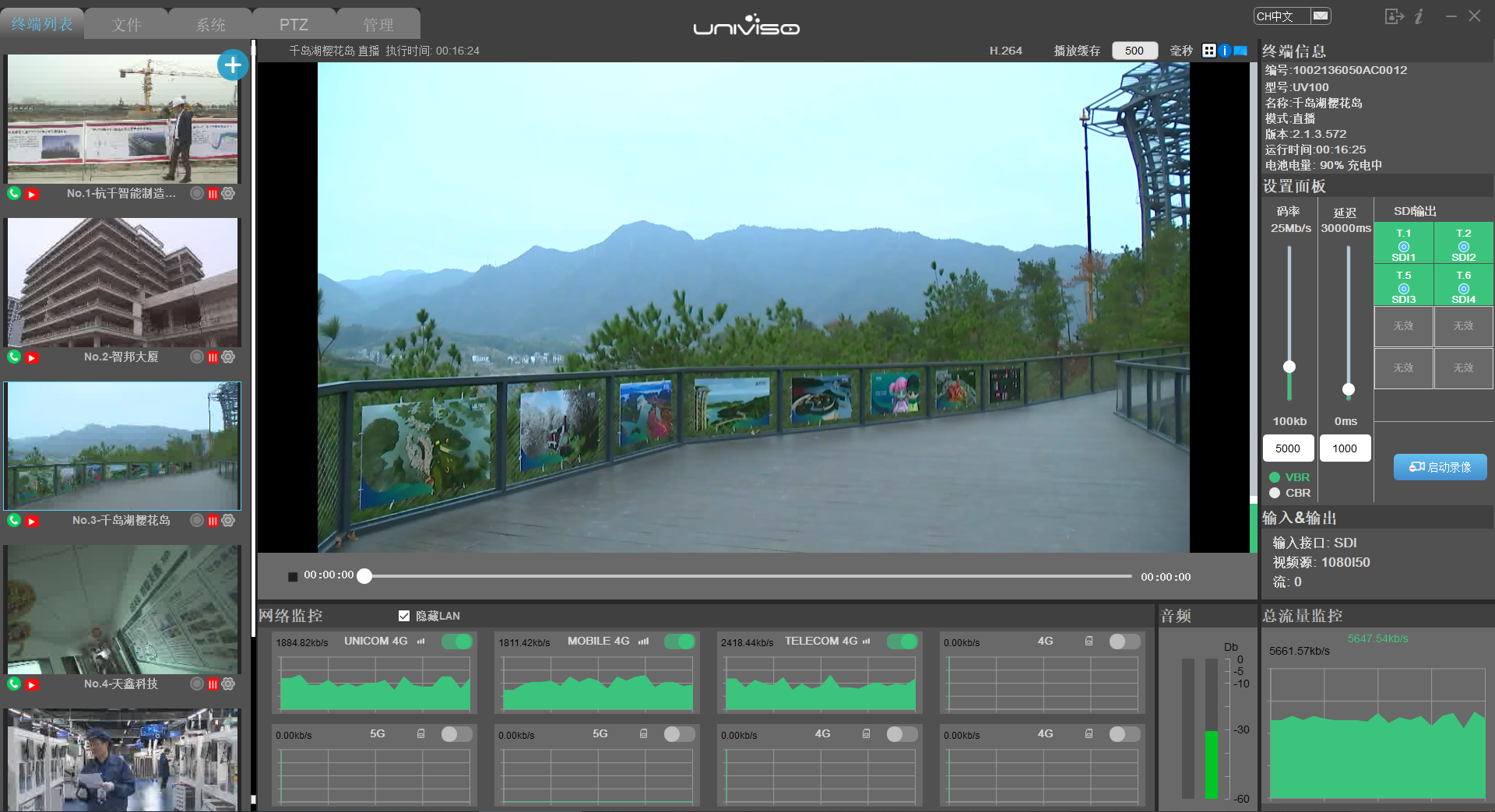Select the No.1 construction site thumbnail

pos(123,119)
